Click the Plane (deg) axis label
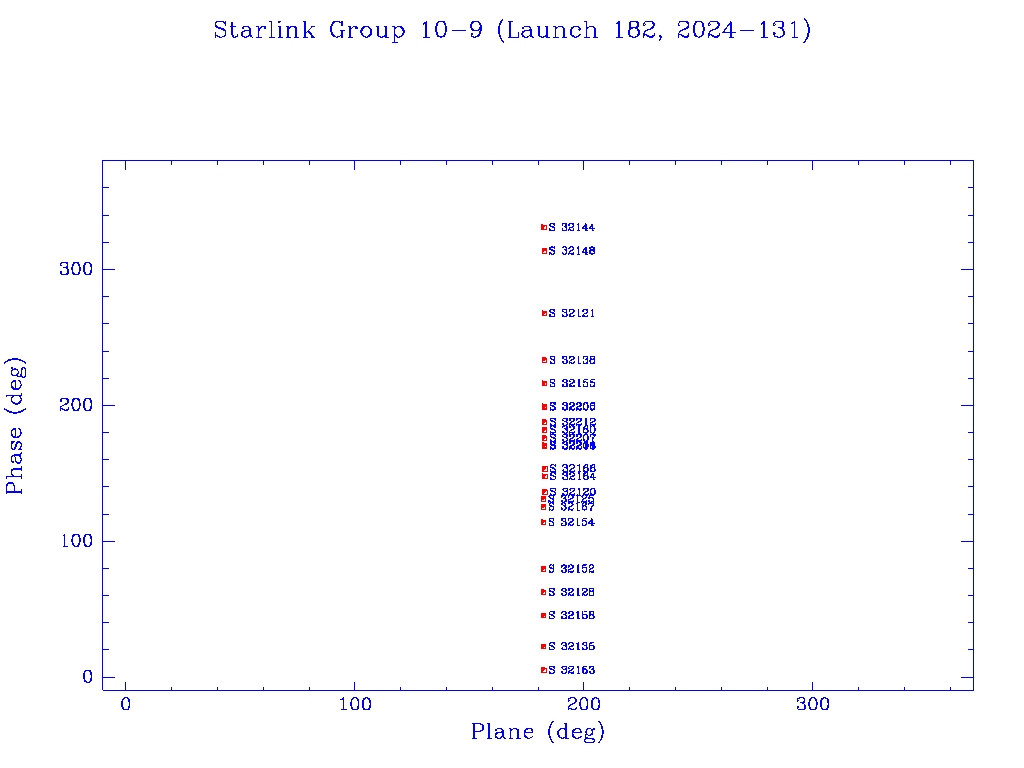The image size is (1024, 768). pyautogui.click(x=537, y=732)
